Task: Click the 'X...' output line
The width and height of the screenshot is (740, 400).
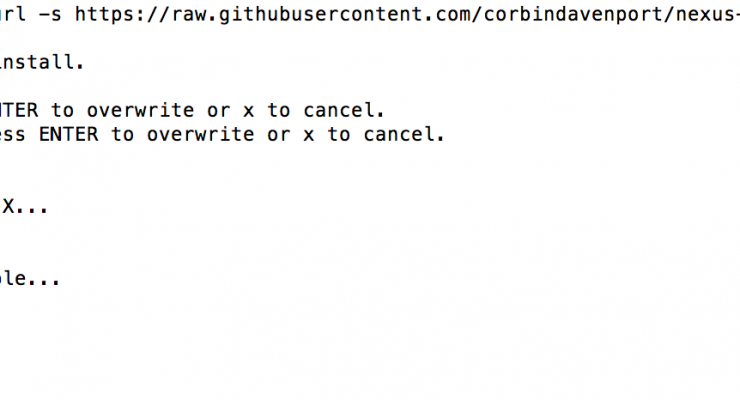Action: pyautogui.click(x=25, y=206)
